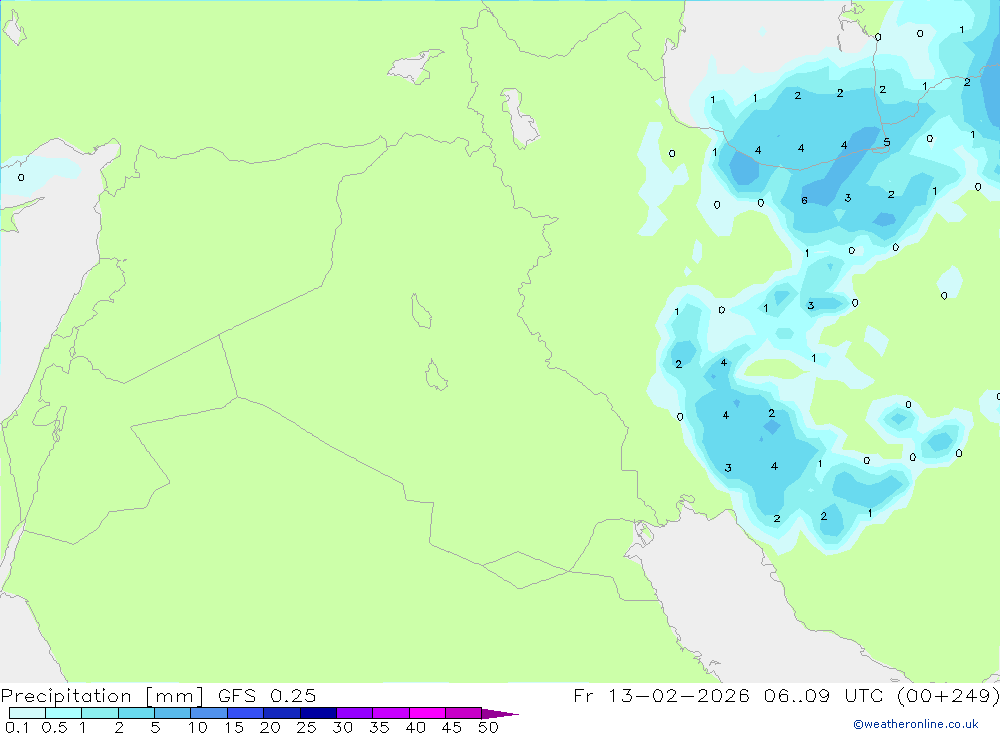Viewport: 1000px width, 733px height.
Task: Click the 30–35 mm legend color swatch
Action: [354, 713]
